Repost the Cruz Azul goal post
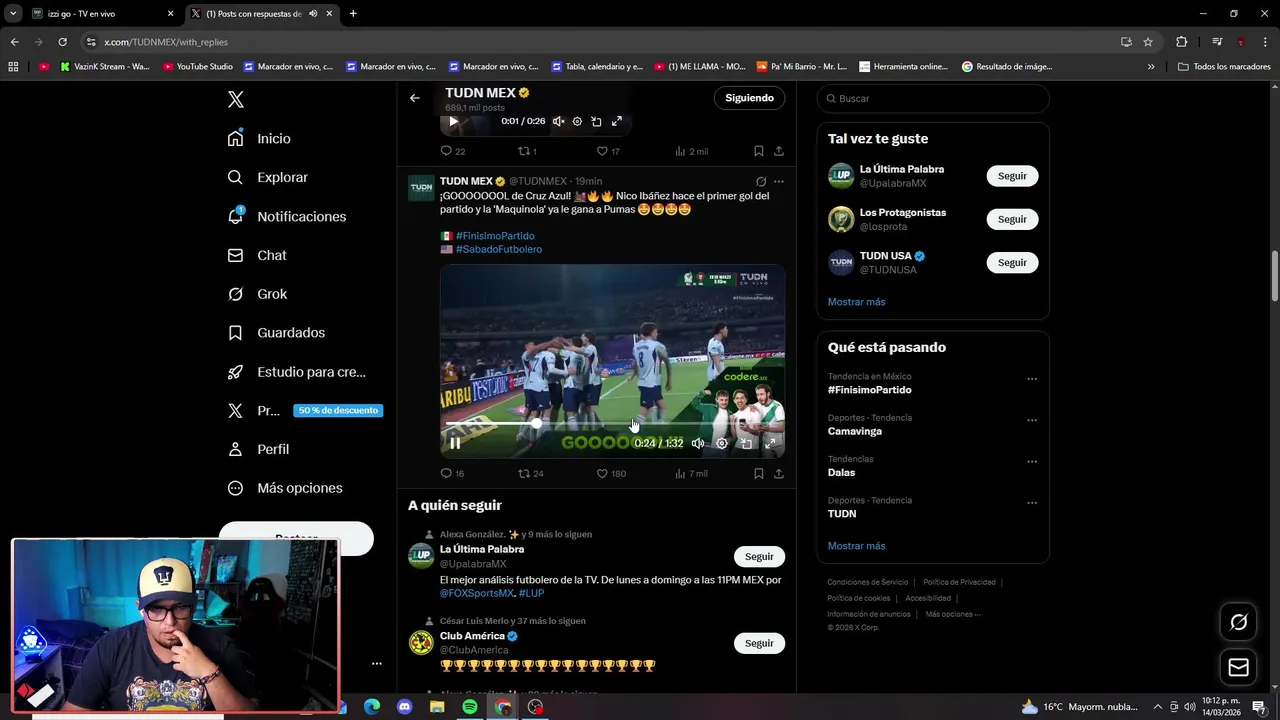Screen dimensions: 1280x720 [x=530, y=473]
